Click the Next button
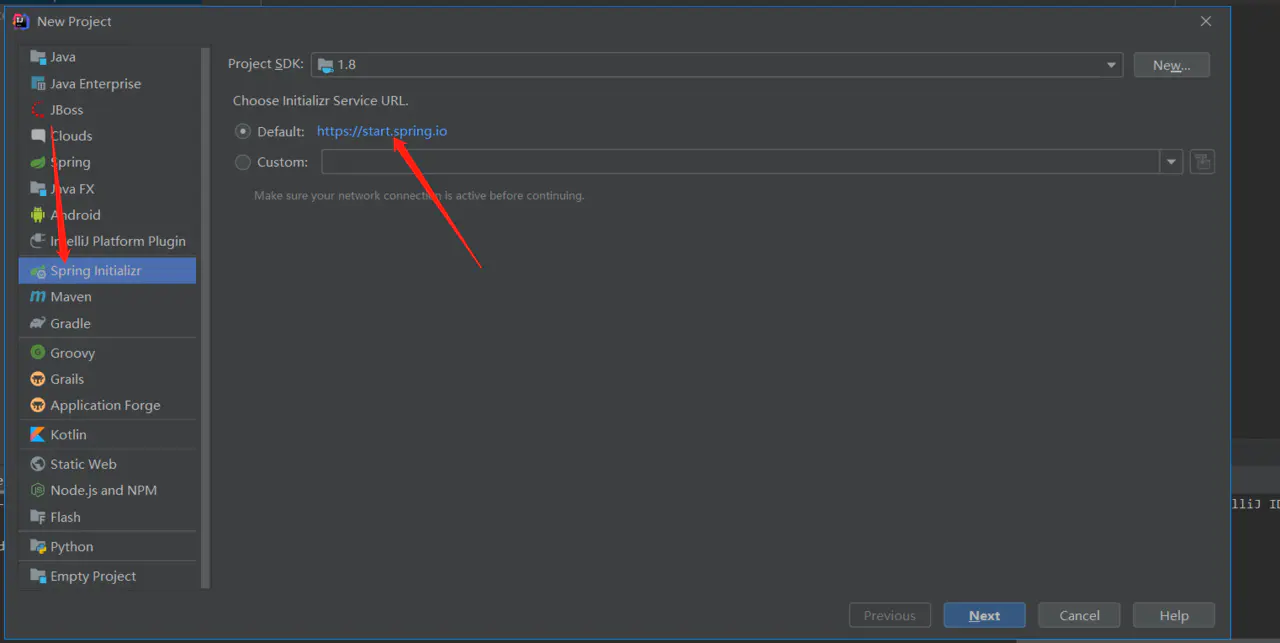The height and width of the screenshot is (643, 1280). (x=984, y=616)
